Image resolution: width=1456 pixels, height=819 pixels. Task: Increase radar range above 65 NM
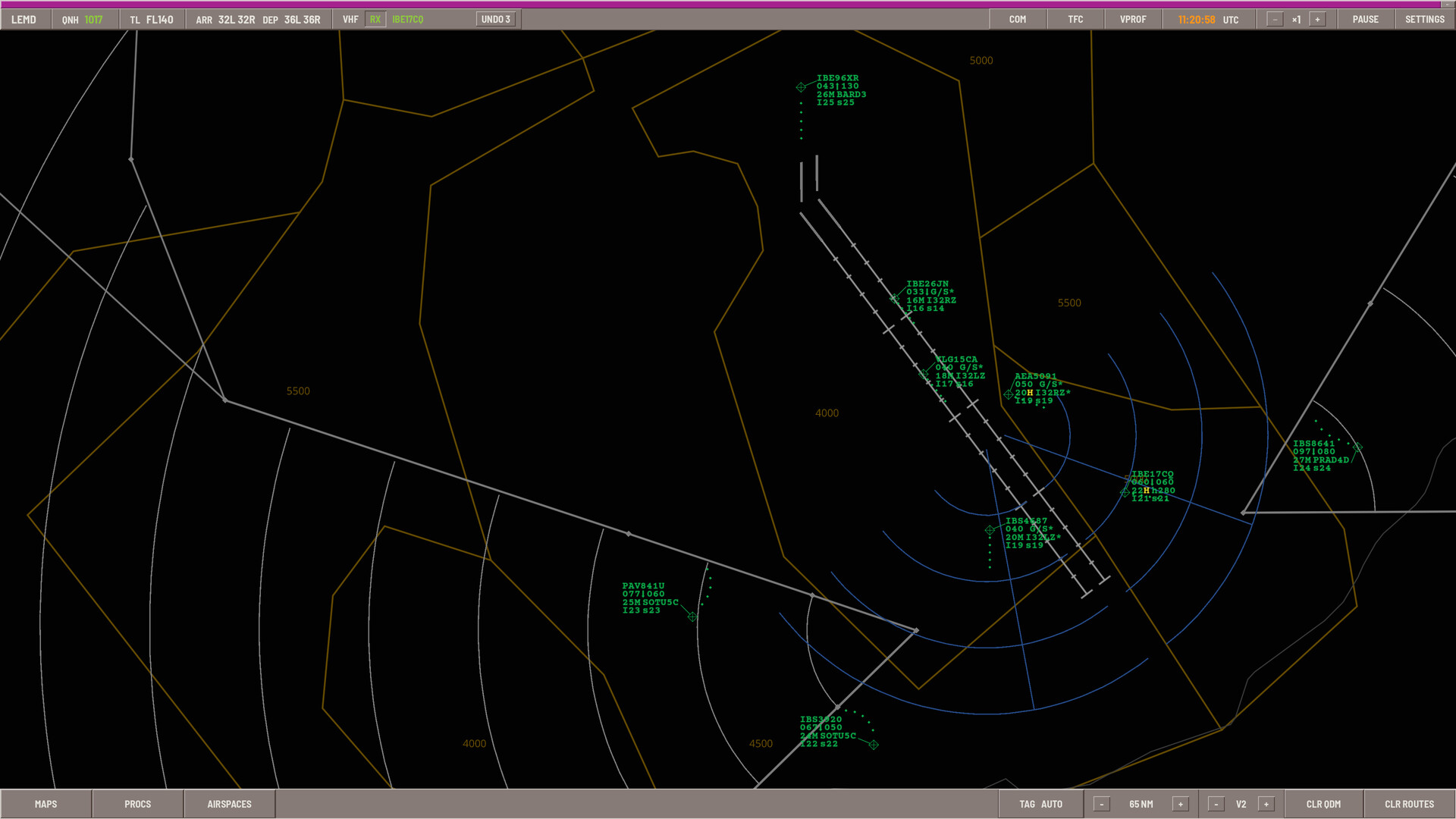pyautogui.click(x=1180, y=805)
